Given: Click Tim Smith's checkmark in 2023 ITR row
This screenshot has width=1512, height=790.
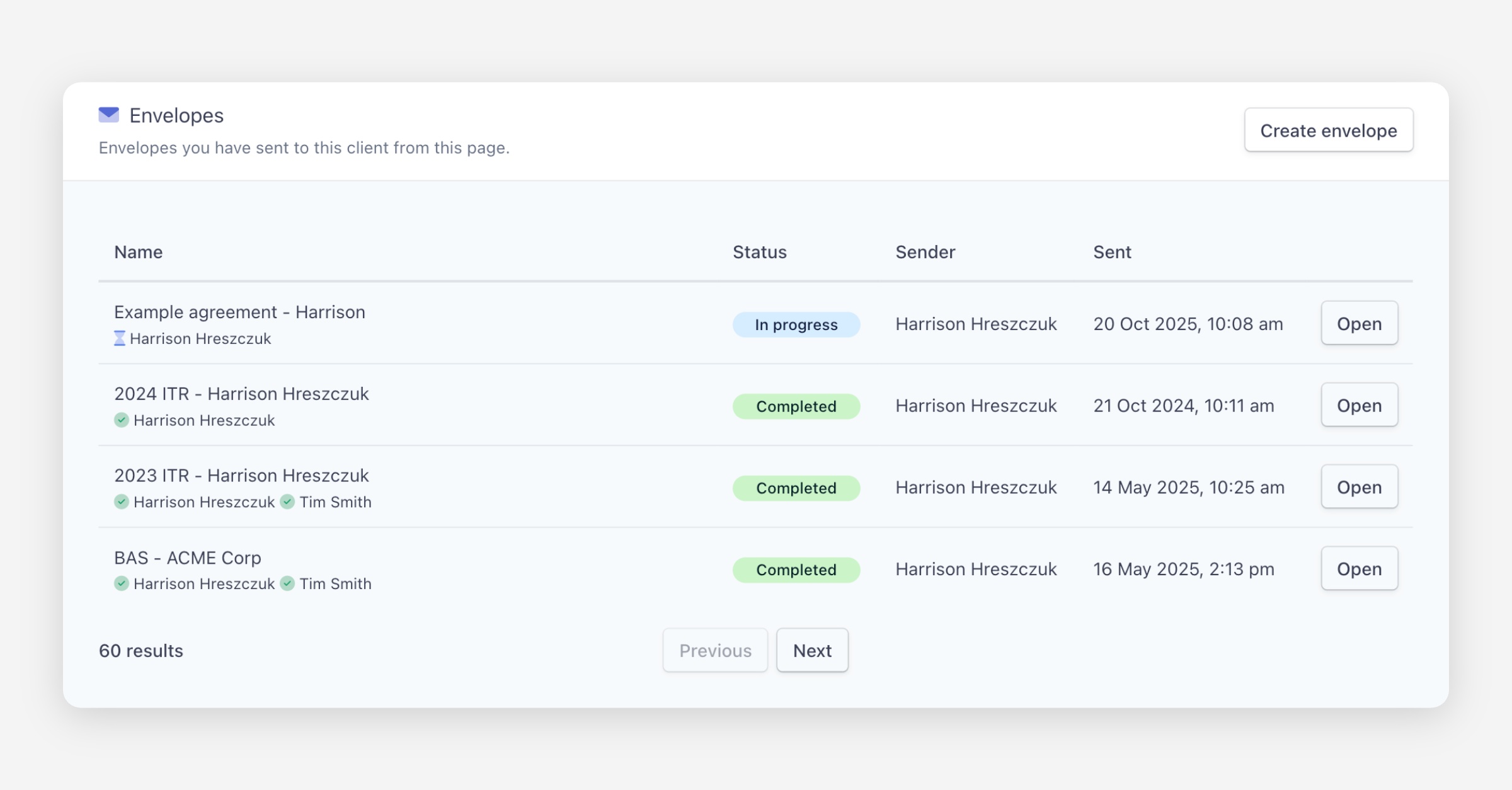Looking at the screenshot, I should [287, 502].
